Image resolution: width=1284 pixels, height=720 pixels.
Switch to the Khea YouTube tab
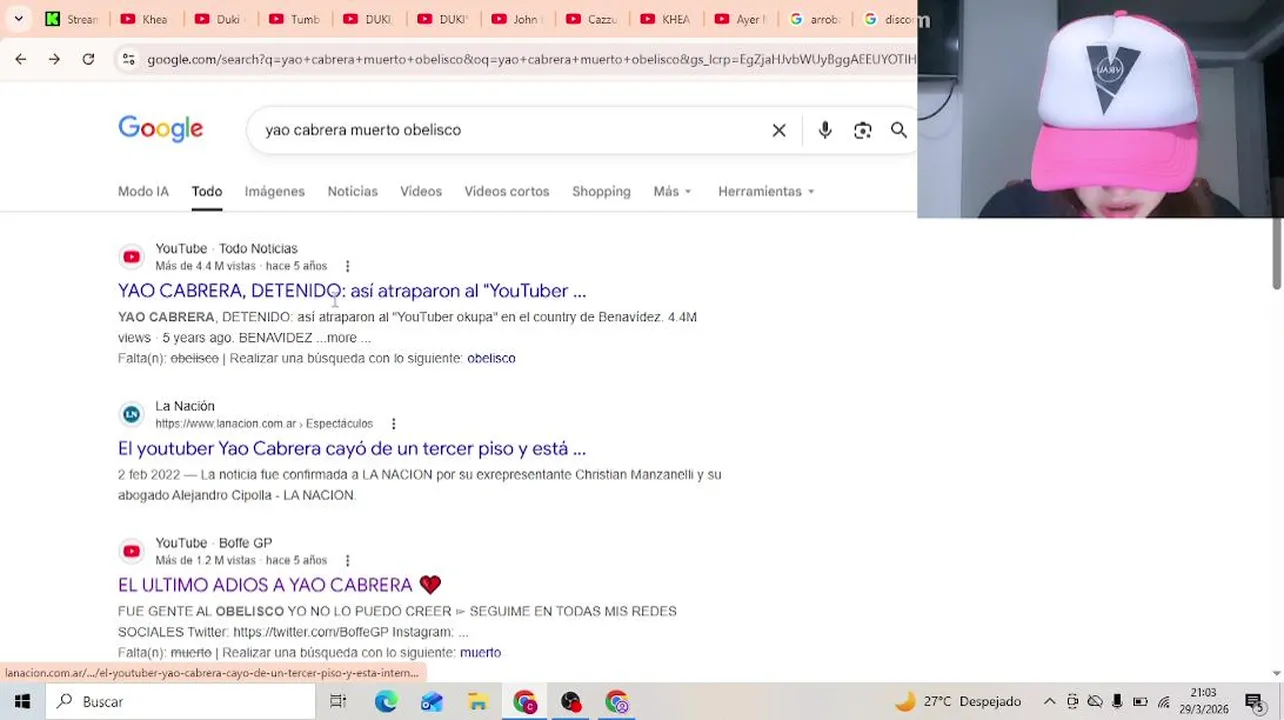pyautogui.click(x=145, y=19)
